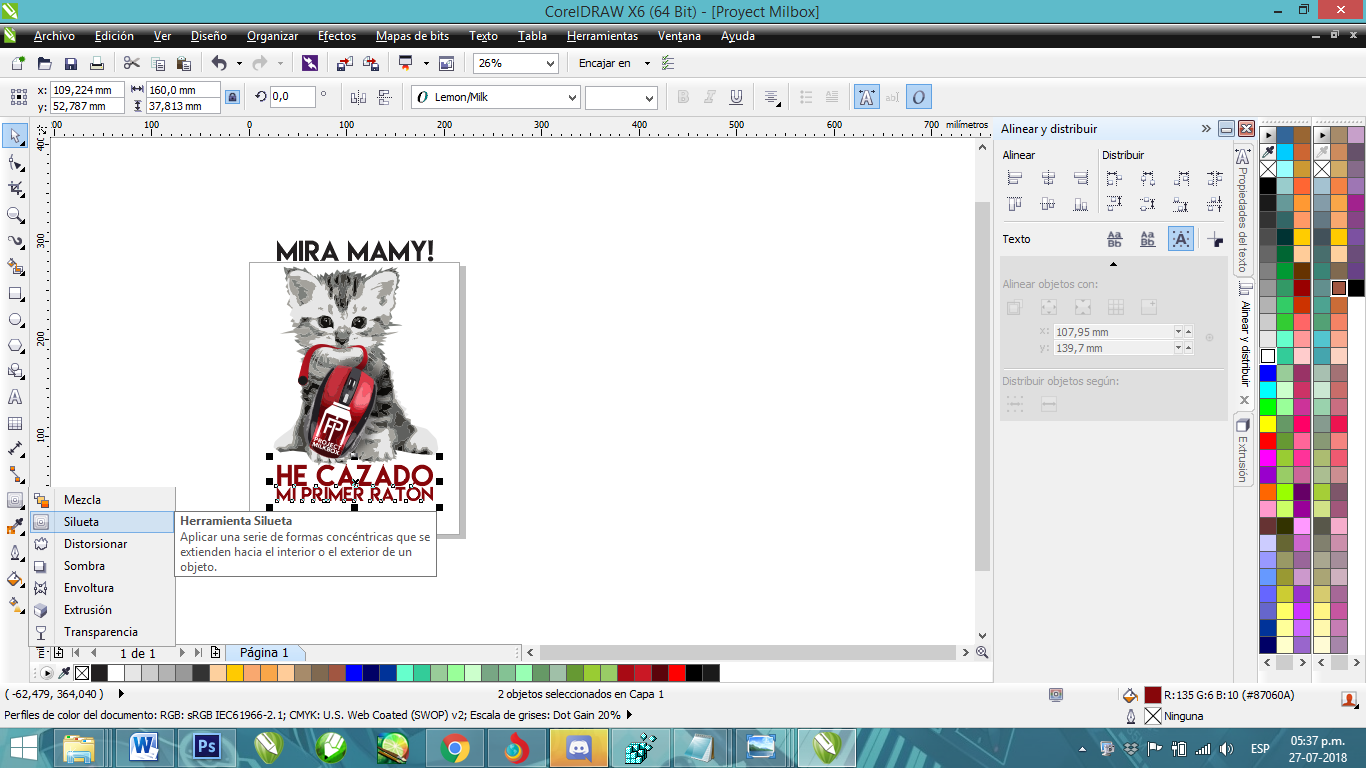Screen dimensions: 1366x768
Task: Click the Print icon
Action: [97, 63]
